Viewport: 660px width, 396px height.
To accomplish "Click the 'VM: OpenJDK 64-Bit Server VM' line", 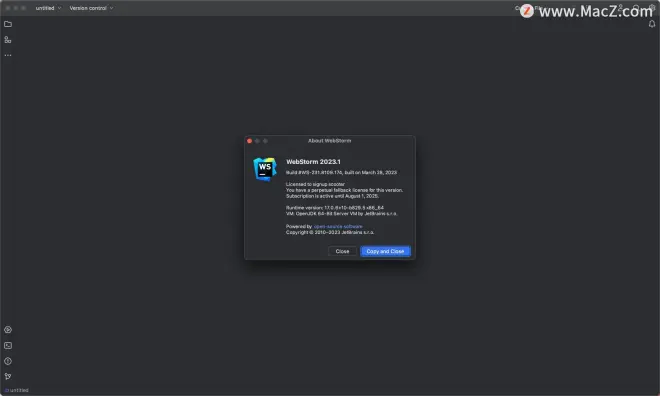I will (x=341, y=214).
